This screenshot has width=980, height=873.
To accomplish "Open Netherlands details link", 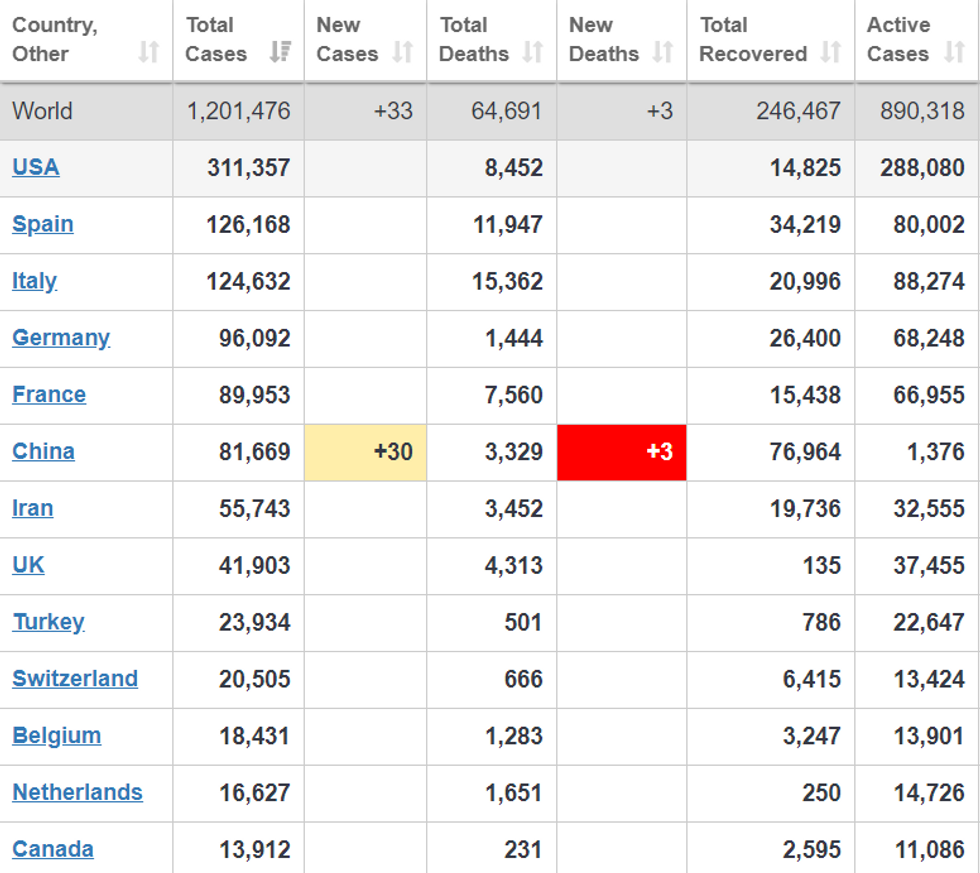I will click(78, 793).
